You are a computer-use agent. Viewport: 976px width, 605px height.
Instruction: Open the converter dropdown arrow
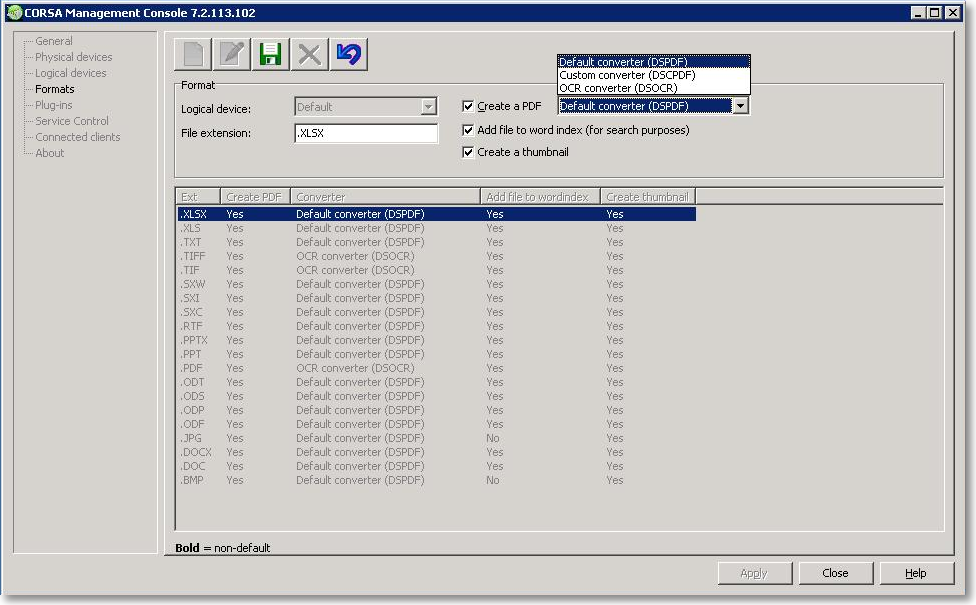[739, 106]
